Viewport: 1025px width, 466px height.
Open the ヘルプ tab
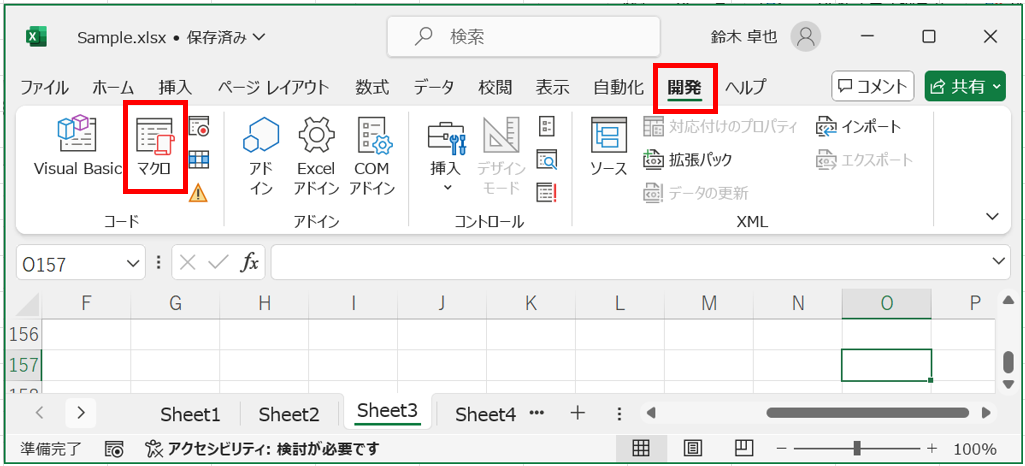click(x=746, y=87)
